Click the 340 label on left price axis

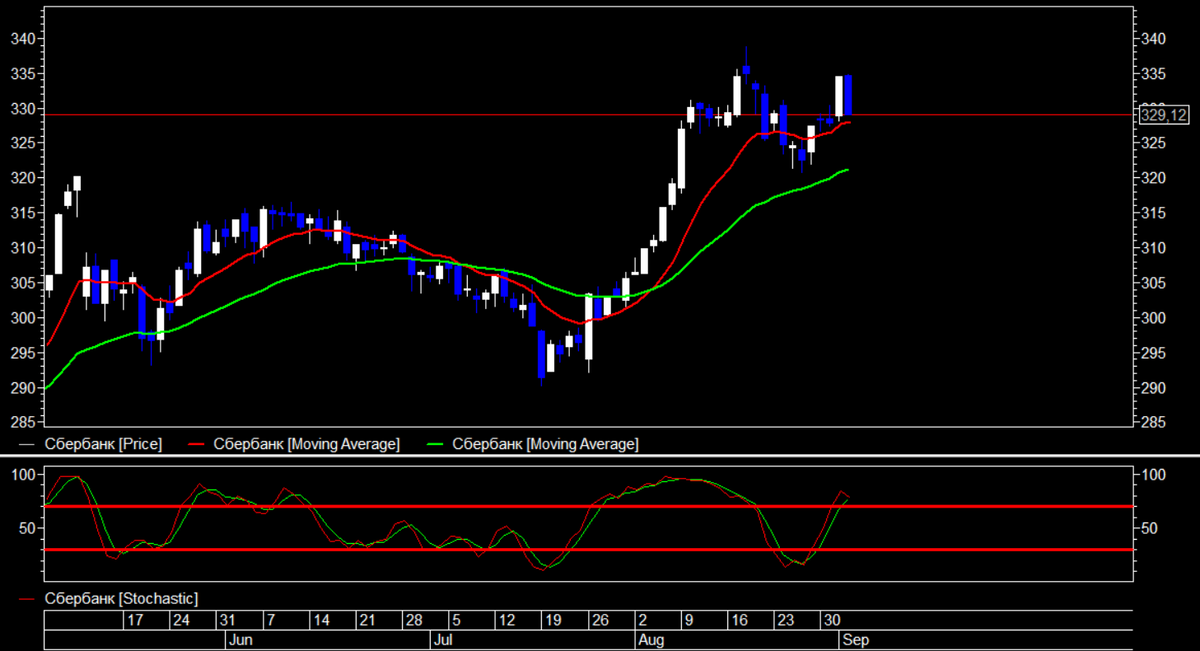click(x=23, y=39)
